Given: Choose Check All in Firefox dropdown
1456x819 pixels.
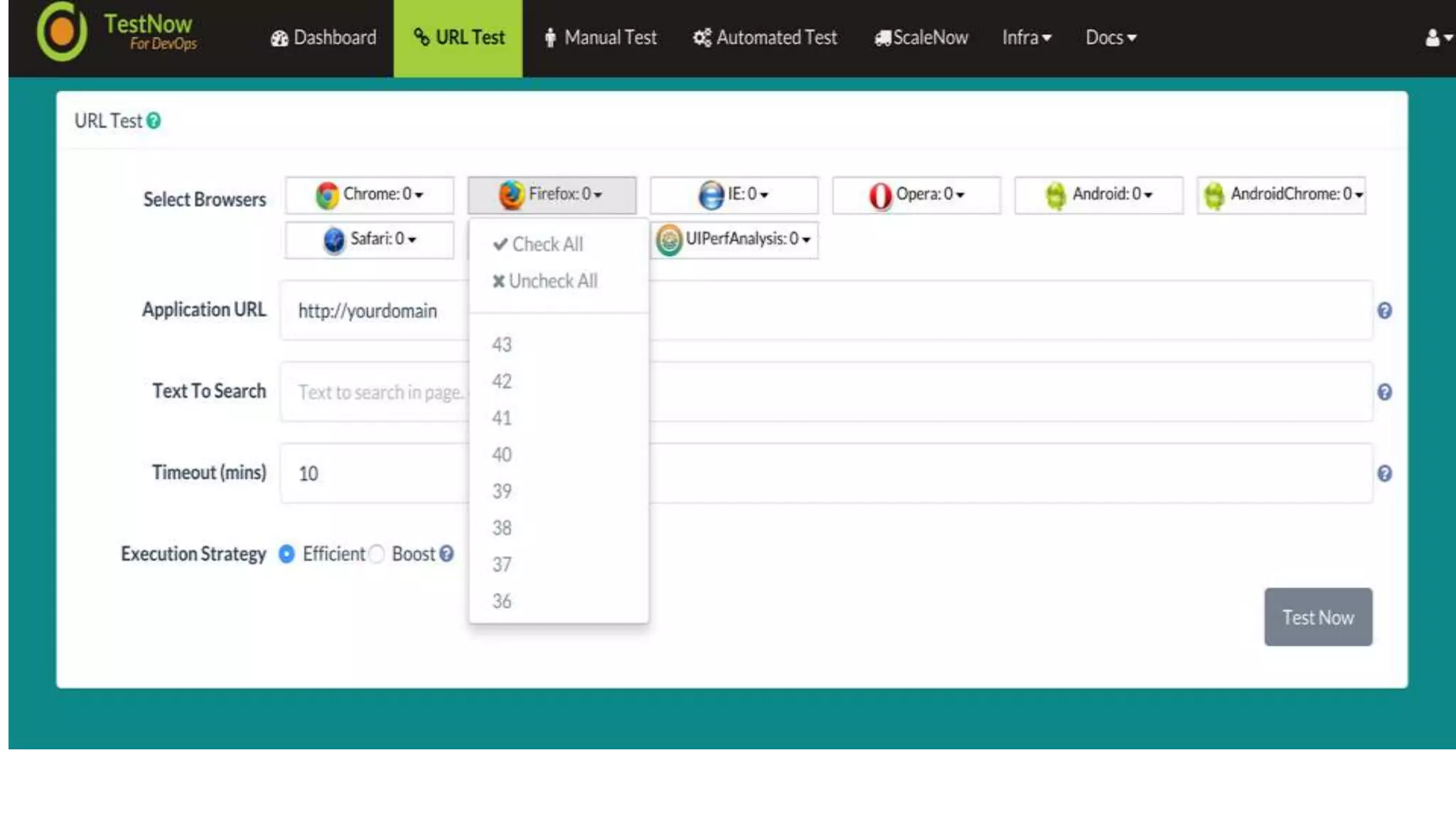Looking at the screenshot, I should (538, 245).
